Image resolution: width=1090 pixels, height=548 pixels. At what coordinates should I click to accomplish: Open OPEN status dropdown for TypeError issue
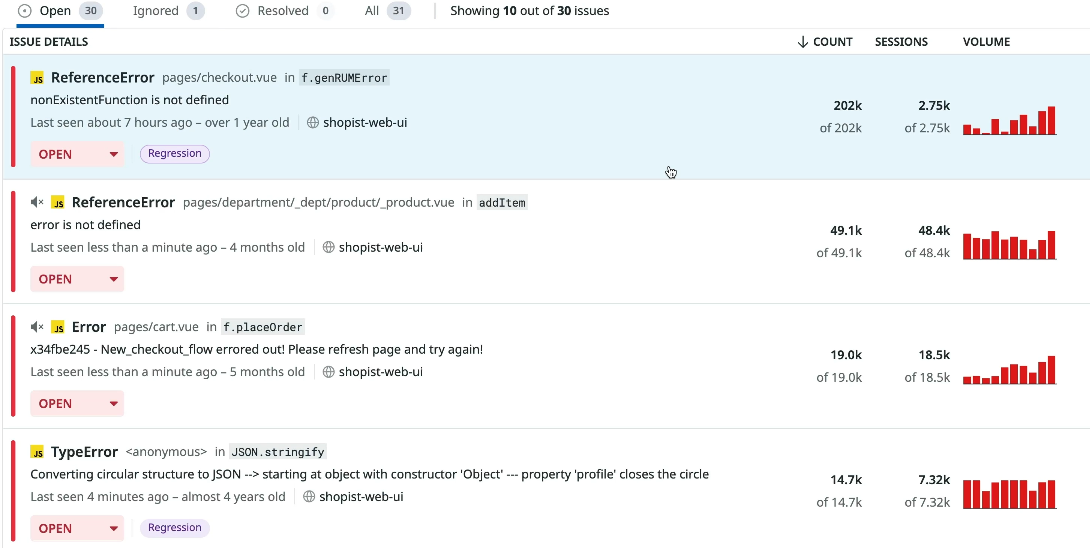pyautogui.click(x=77, y=528)
